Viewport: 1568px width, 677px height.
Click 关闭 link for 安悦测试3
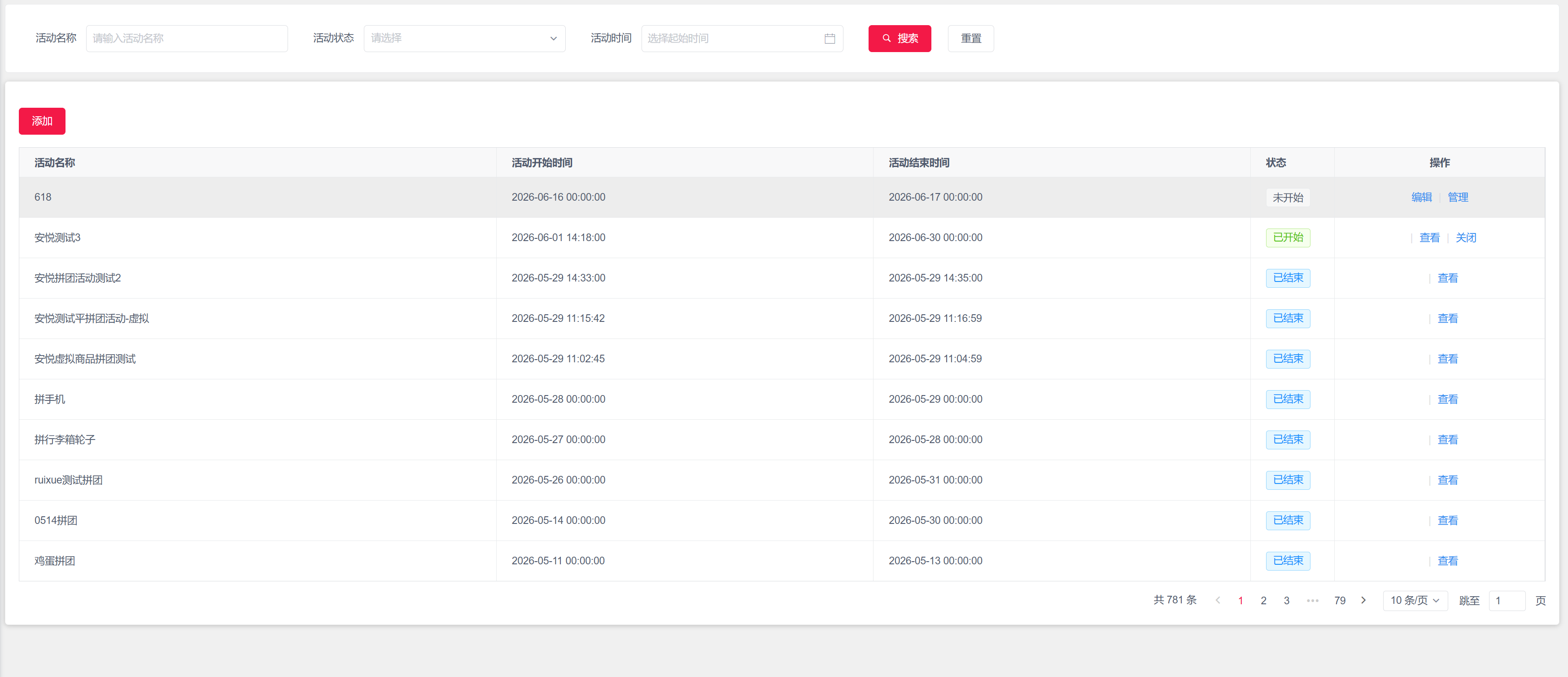click(x=1466, y=237)
